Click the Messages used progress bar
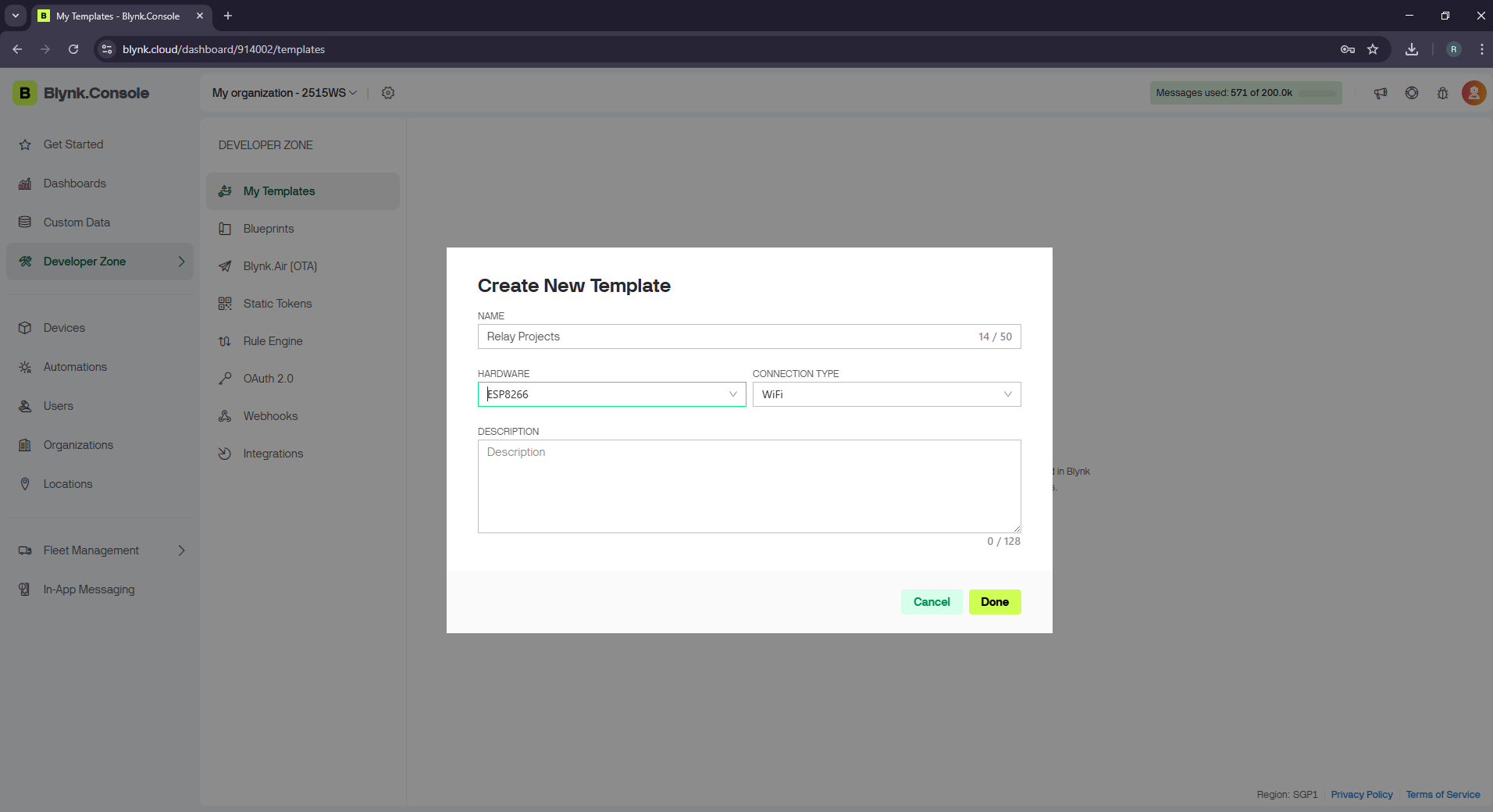The width and height of the screenshot is (1493, 812). [x=1245, y=93]
